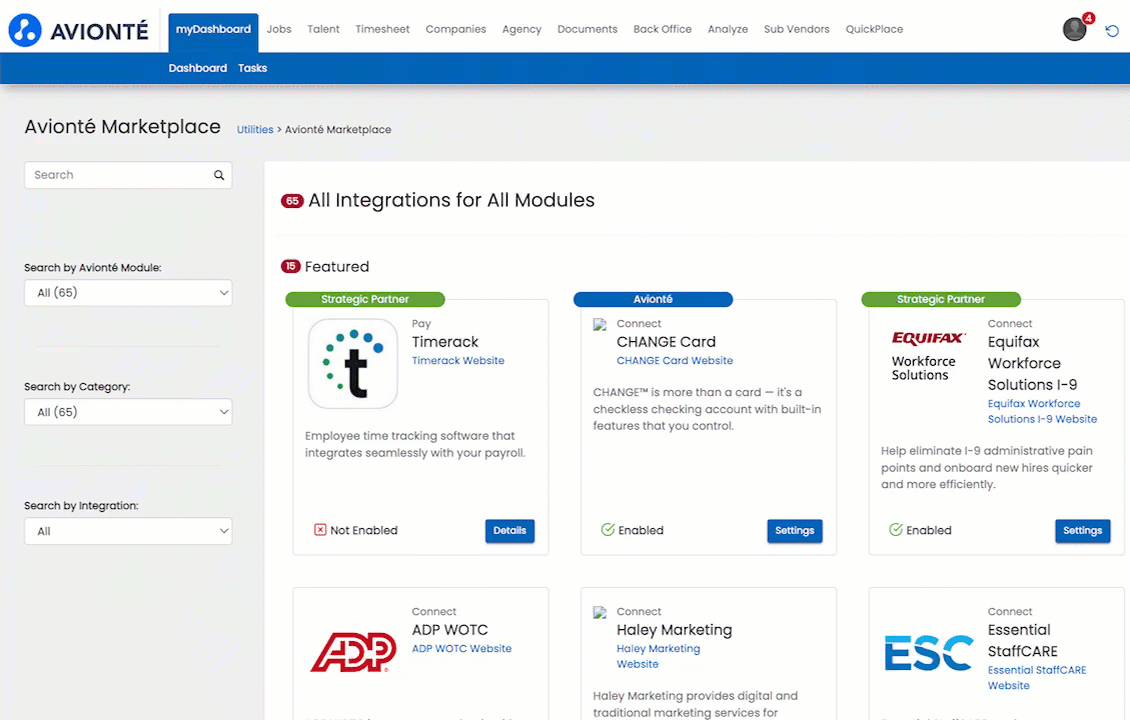Click the Strategic Partner tag above Equifax
Screen dimensions: 1130x720
click(x=941, y=299)
